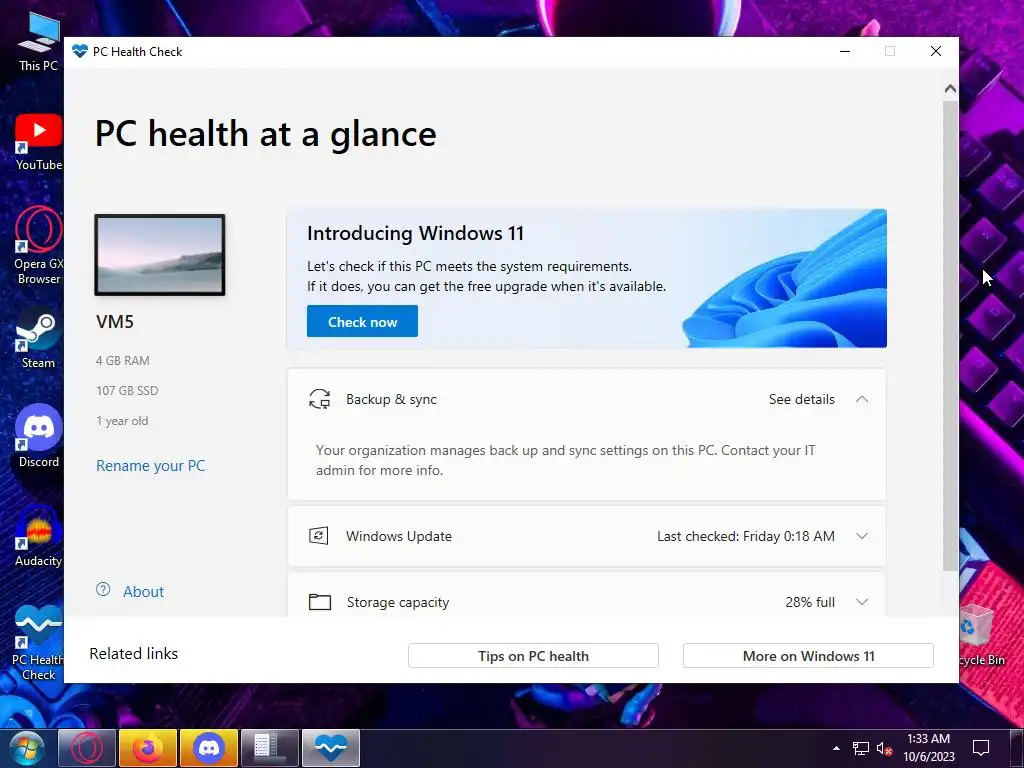
Task: Open Tips on PC health
Action: coord(533,656)
